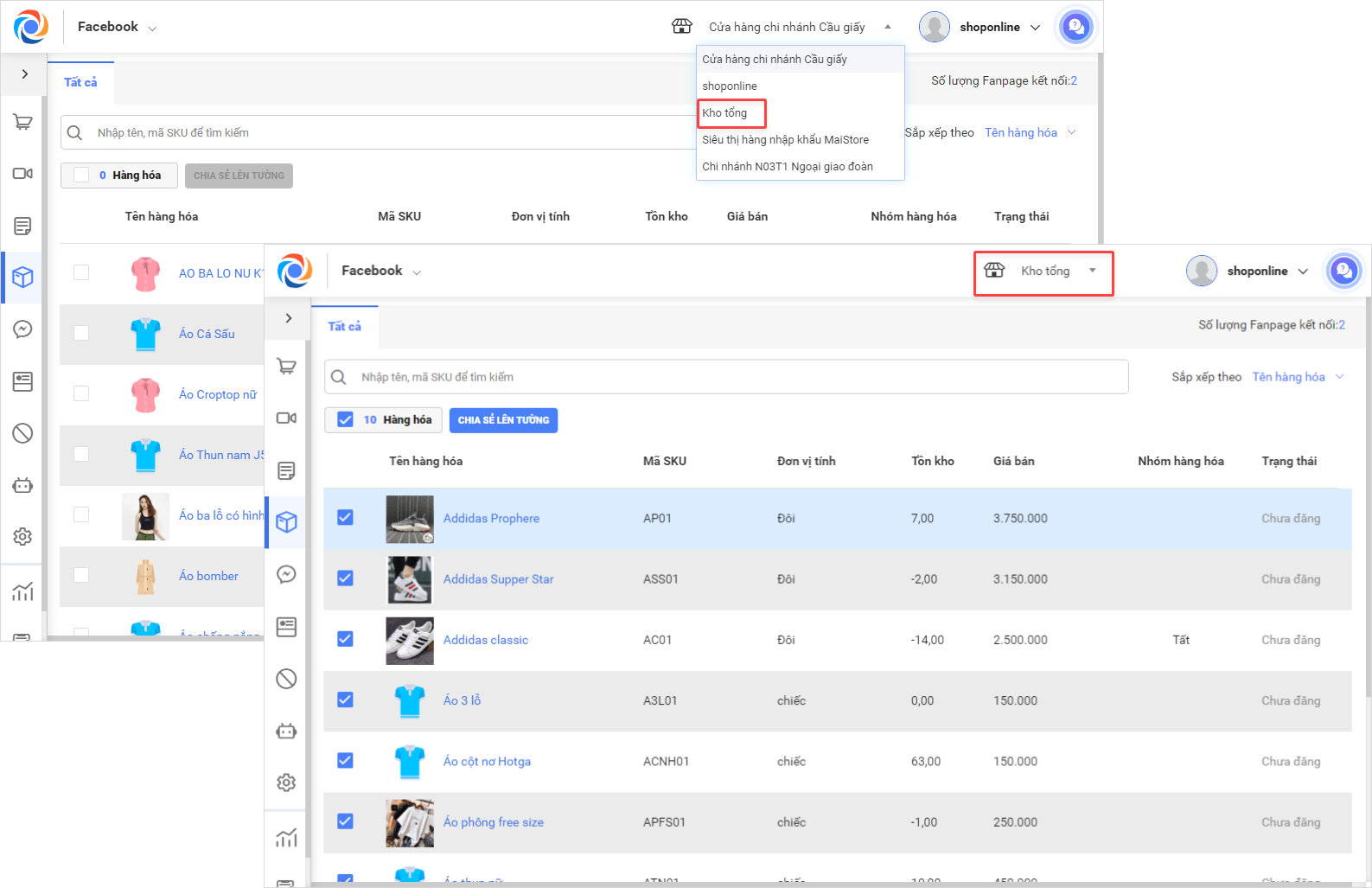Open shopping cart icon in front sidebar
The image size is (1372, 888).
pyautogui.click(x=286, y=367)
